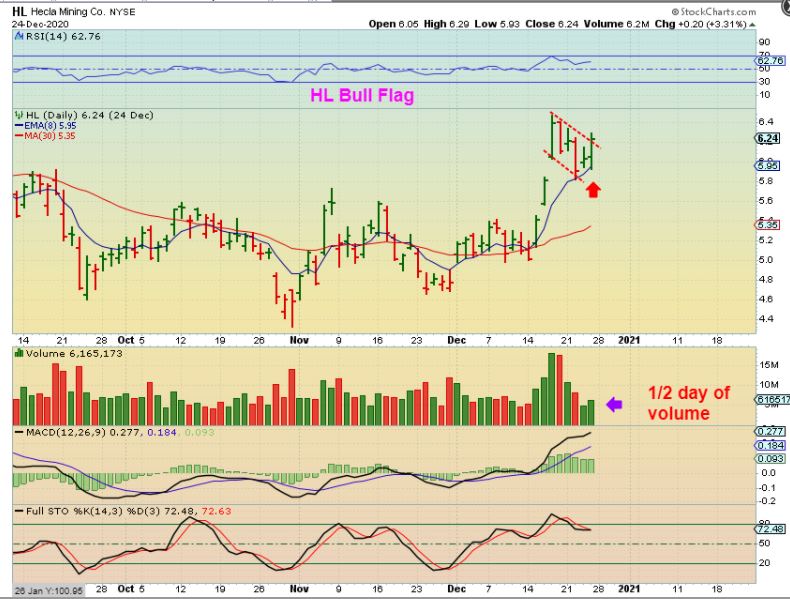Click the RSI(14) 62.76 panel label

point(63,36)
